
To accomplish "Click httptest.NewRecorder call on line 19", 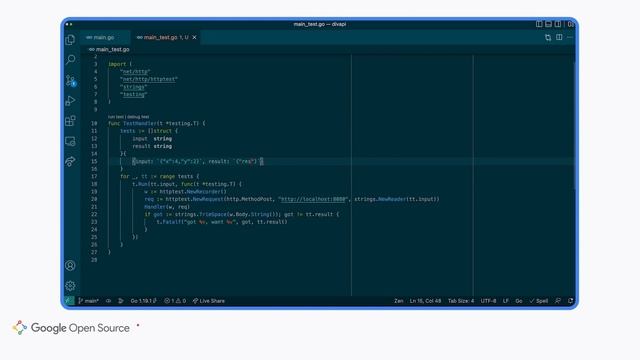I will pos(193,191).
